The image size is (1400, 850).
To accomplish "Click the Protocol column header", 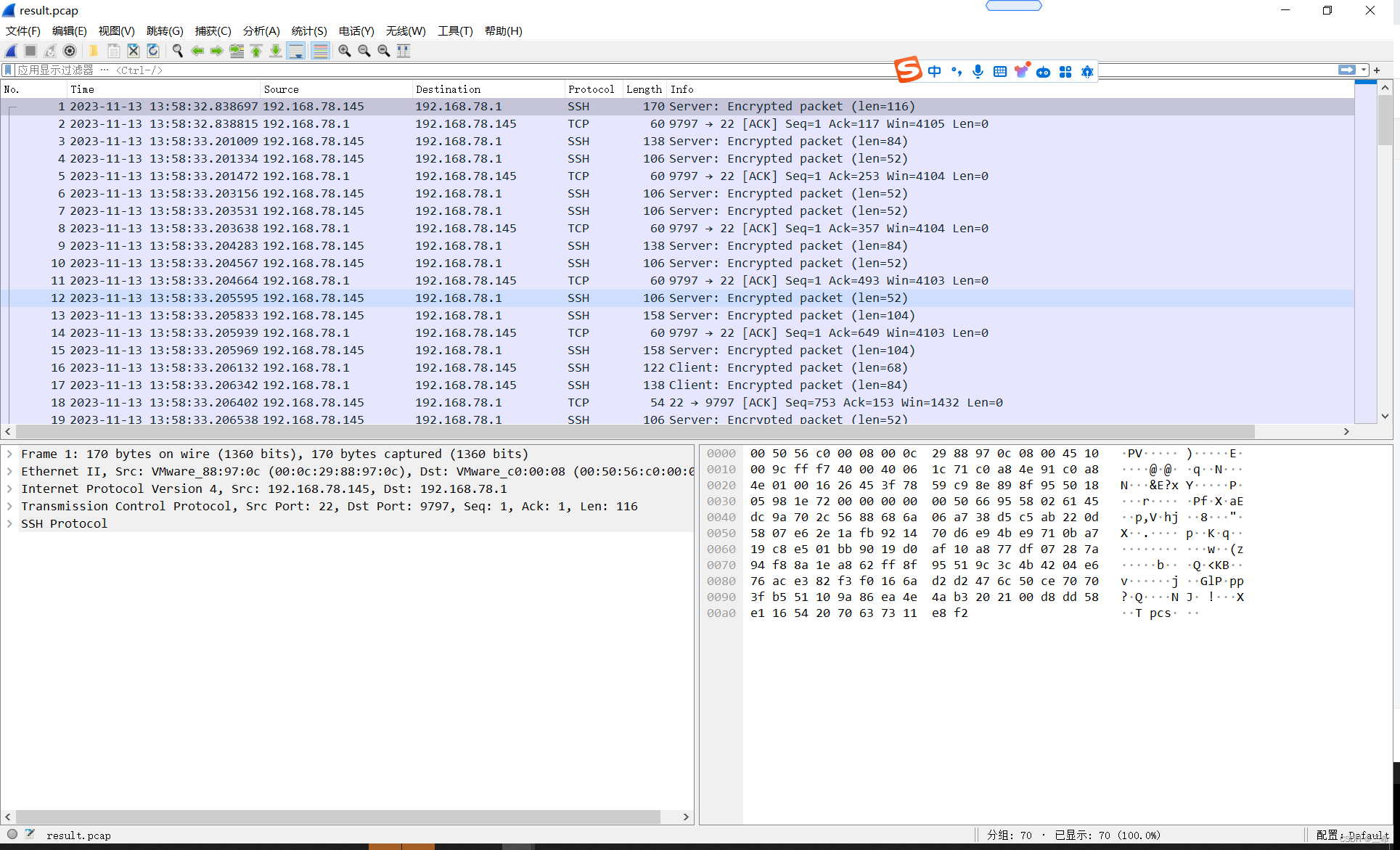I will tap(591, 89).
